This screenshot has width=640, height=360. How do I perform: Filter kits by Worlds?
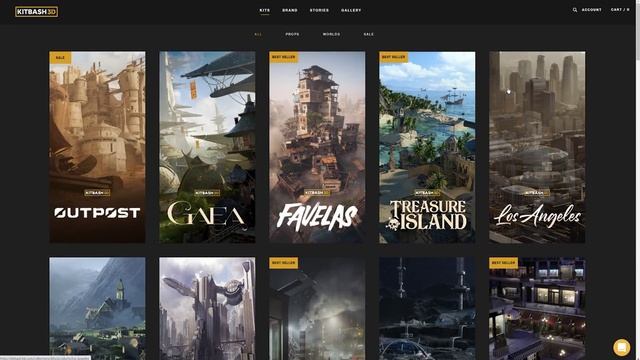click(331, 34)
